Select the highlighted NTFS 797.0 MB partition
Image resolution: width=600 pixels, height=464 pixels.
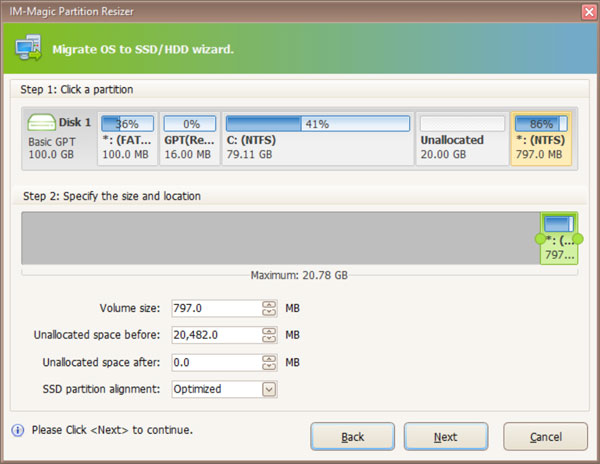pyautogui.click(x=541, y=138)
